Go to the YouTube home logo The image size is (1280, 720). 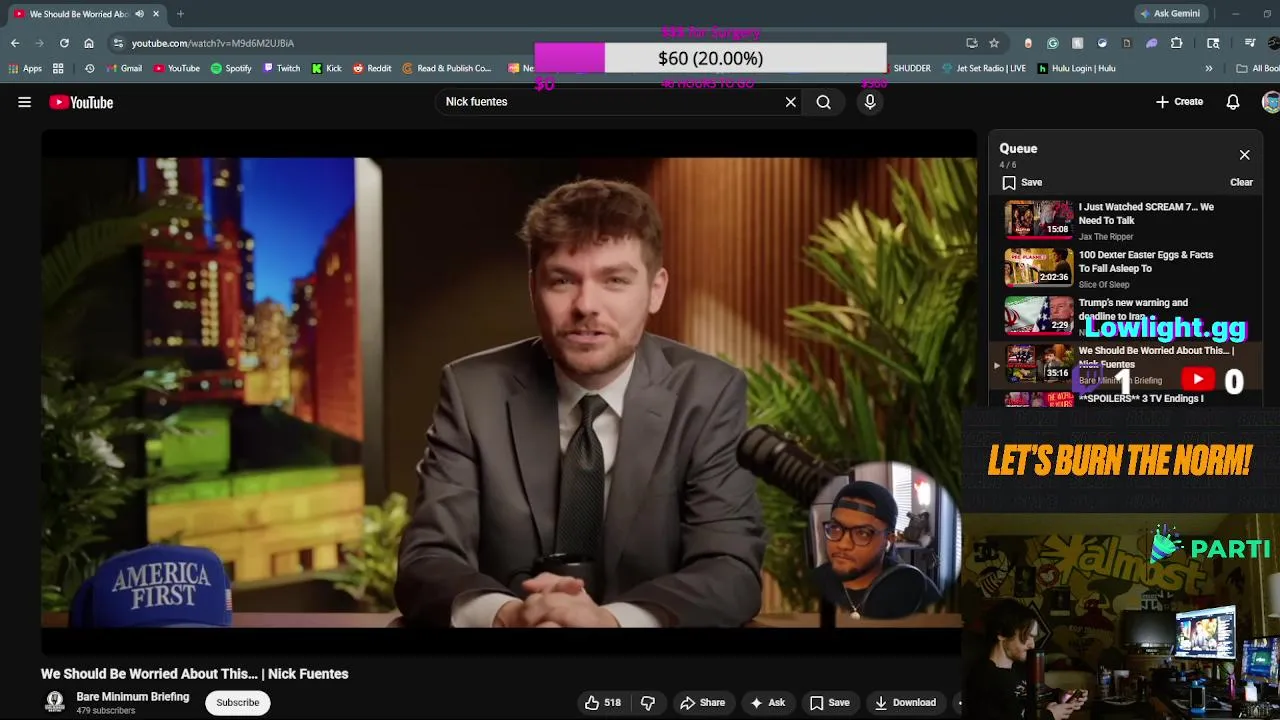81,102
